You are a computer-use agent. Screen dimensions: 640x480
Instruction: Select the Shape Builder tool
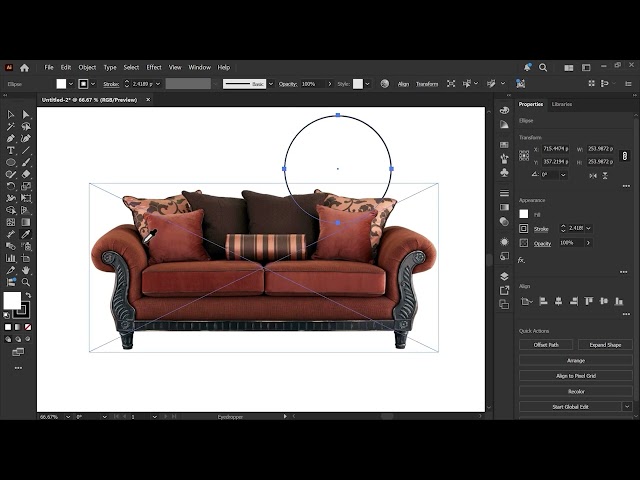11,210
